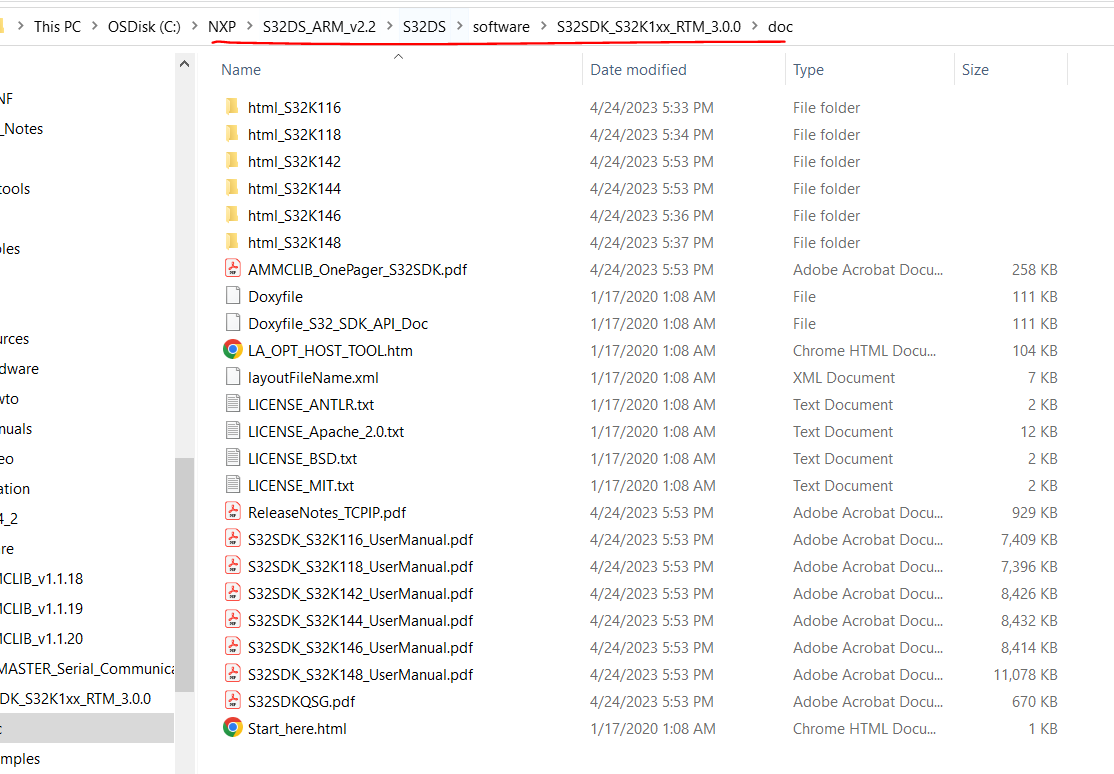
Task: Open the html_S32K116 folder icon
Action: [x=233, y=107]
